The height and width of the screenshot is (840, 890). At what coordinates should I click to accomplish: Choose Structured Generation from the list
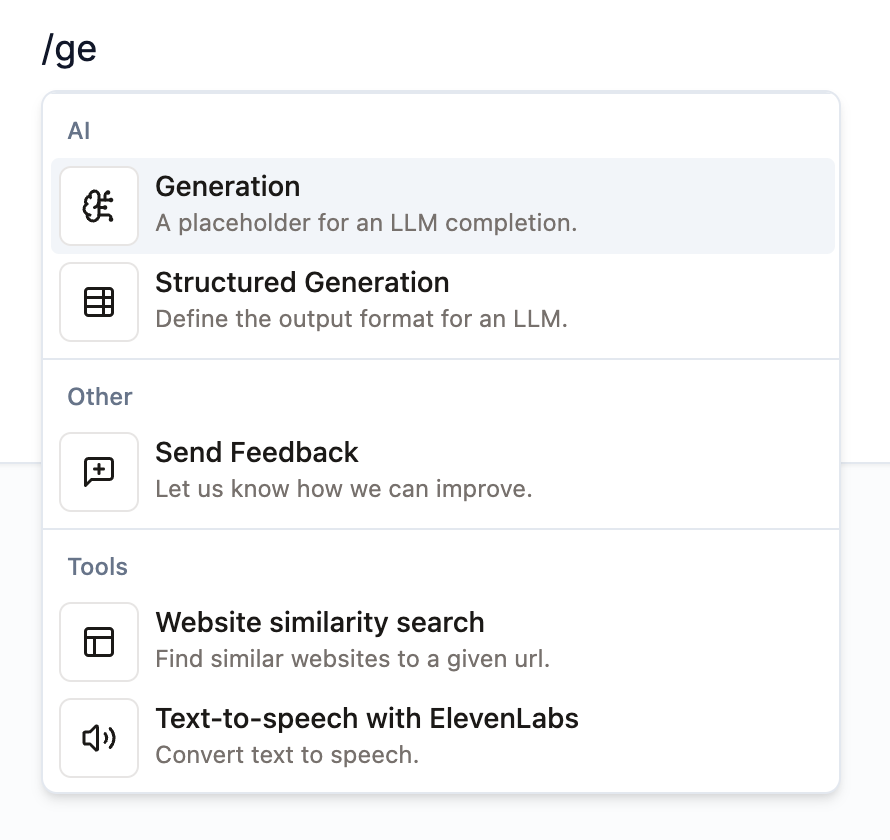pos(302,283)
